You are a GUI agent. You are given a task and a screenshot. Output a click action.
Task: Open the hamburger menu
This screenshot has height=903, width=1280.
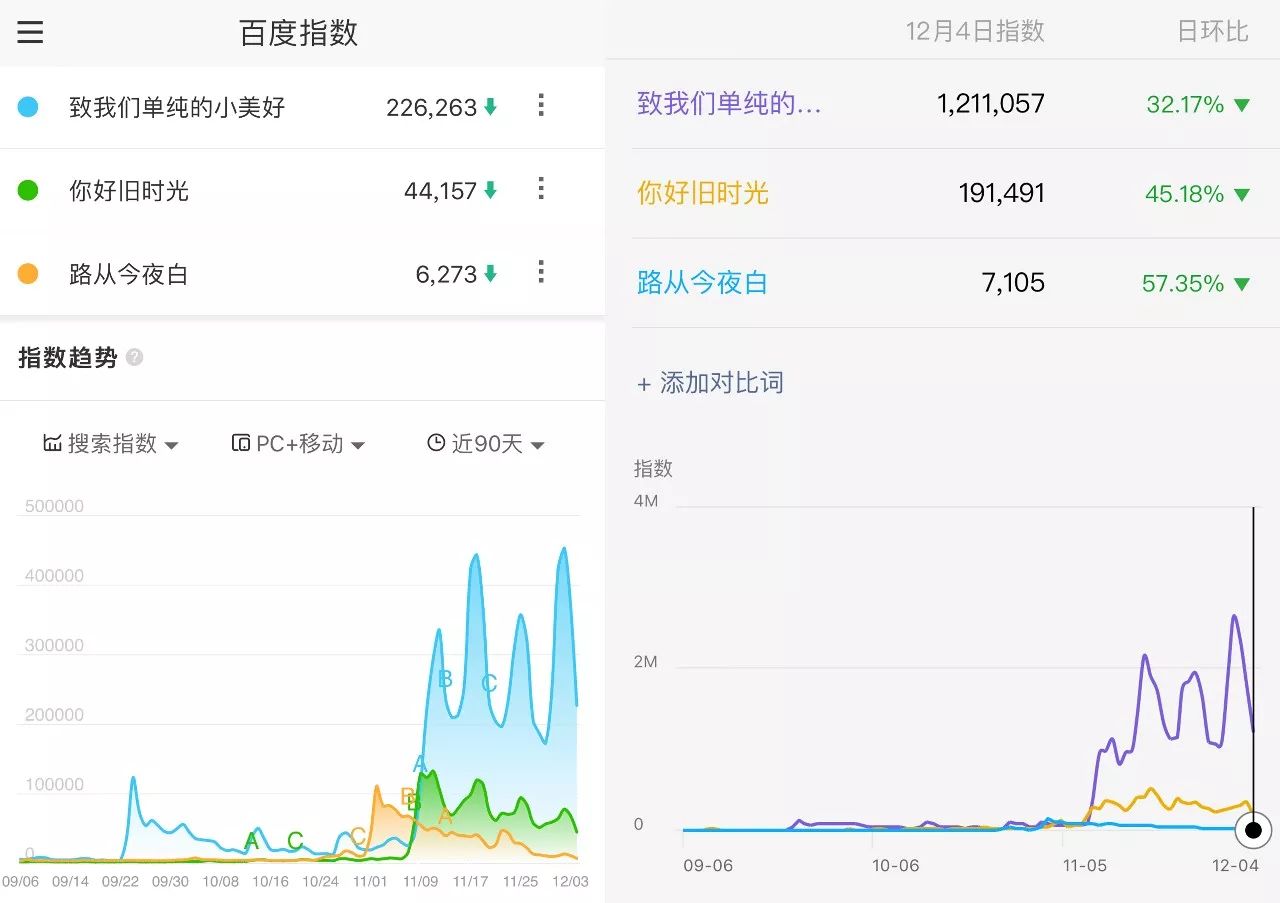(x=30, y=32)
